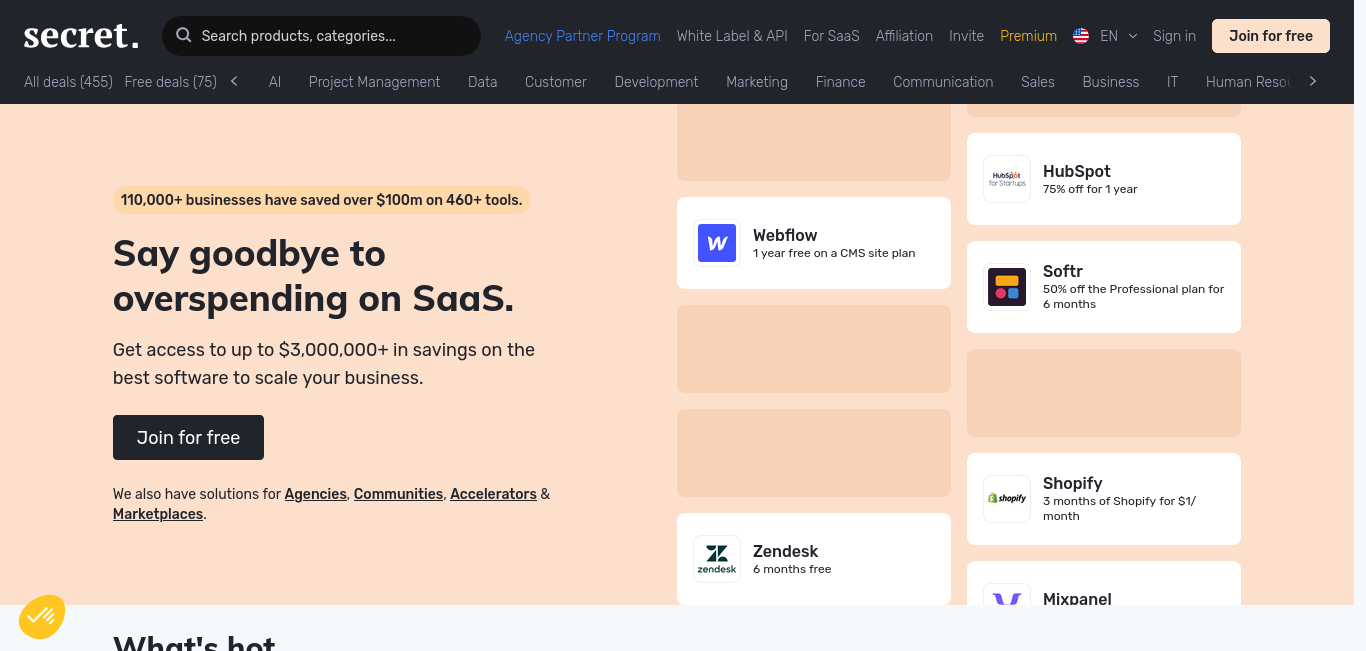
Task: Open the Marketplaces solutions link
Action: 158,514
